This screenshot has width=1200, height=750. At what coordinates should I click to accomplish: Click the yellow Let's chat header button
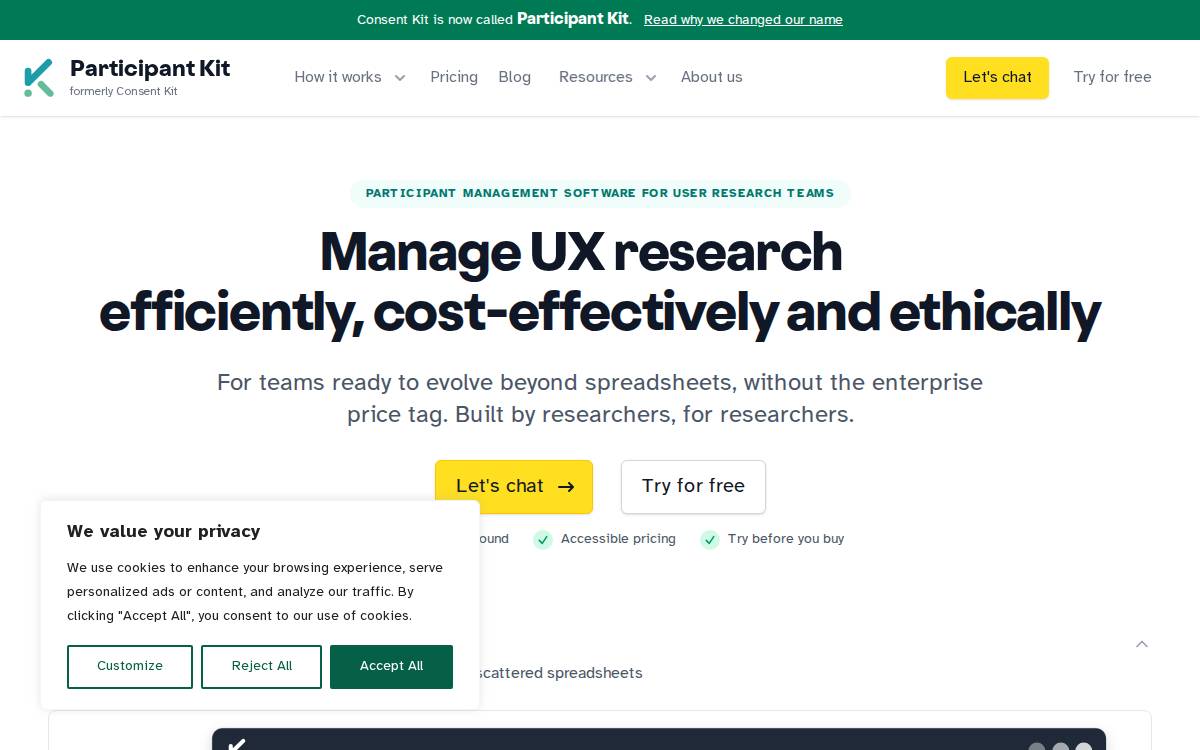pos(997,78)
